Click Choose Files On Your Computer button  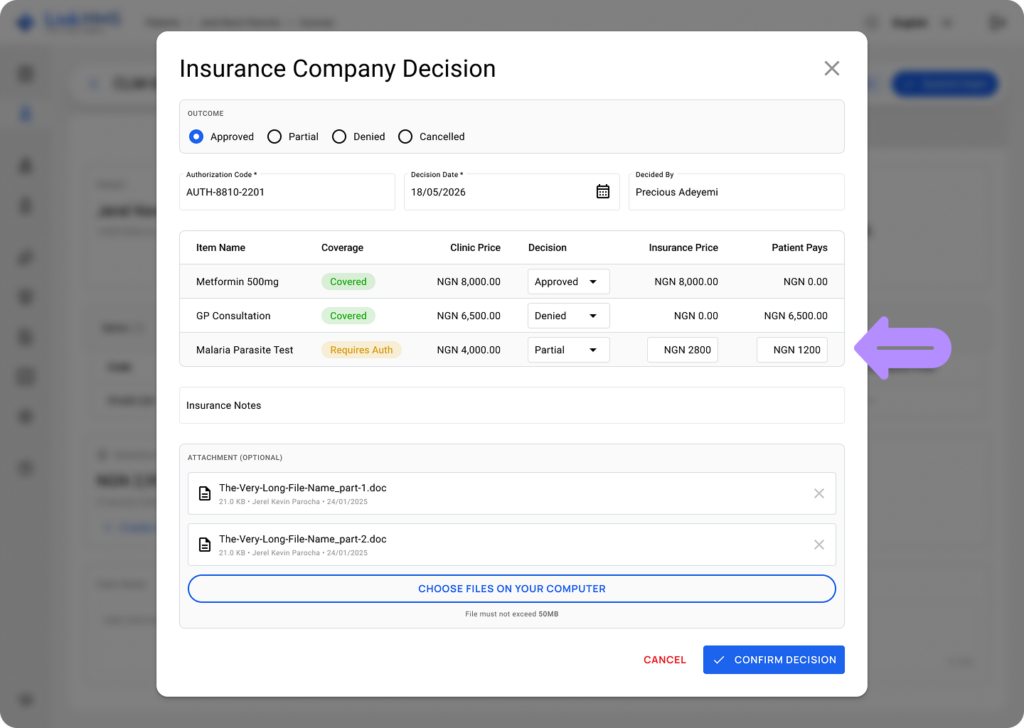(511, 589)
